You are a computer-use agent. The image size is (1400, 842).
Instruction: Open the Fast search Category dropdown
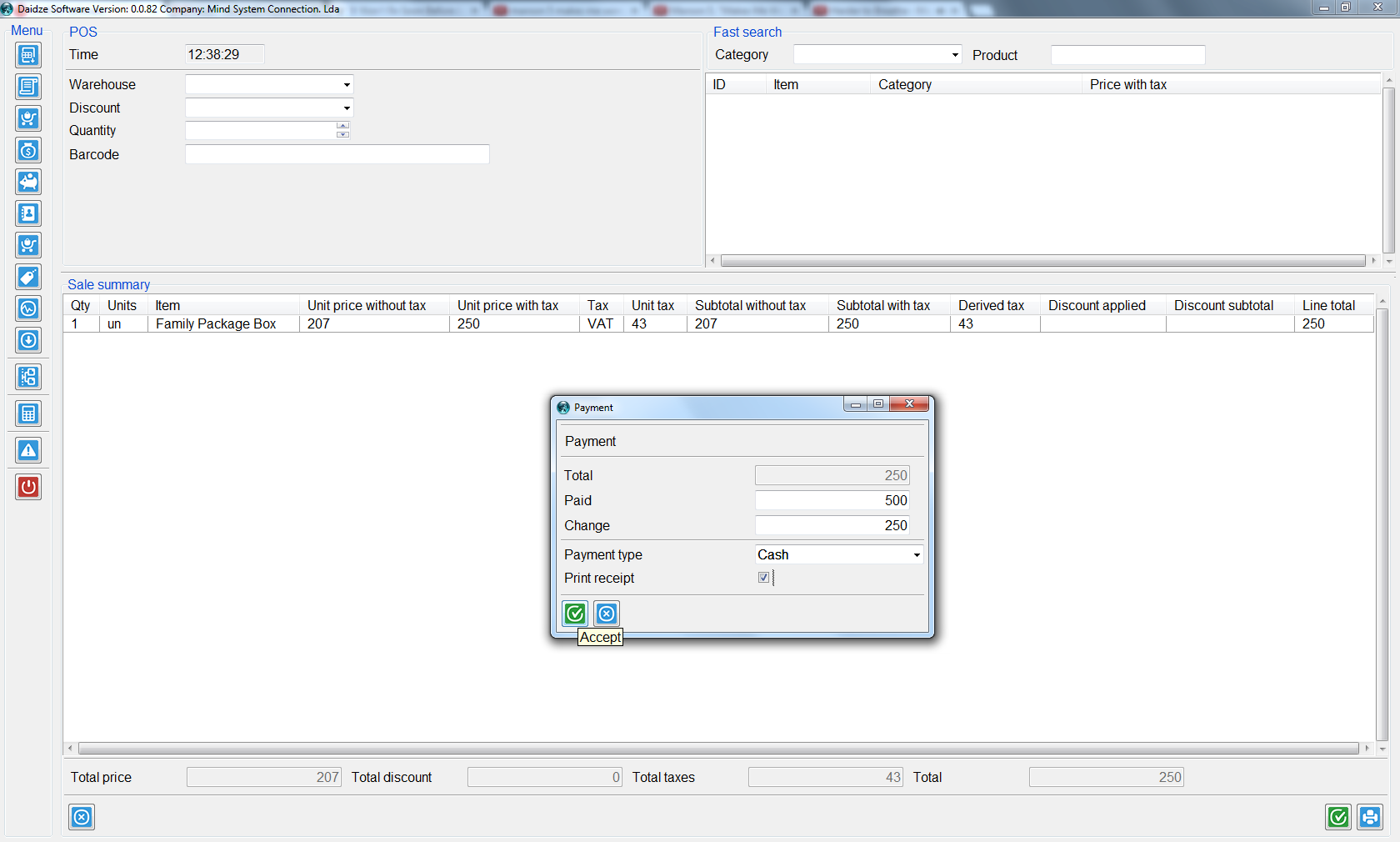coord(954,55)
